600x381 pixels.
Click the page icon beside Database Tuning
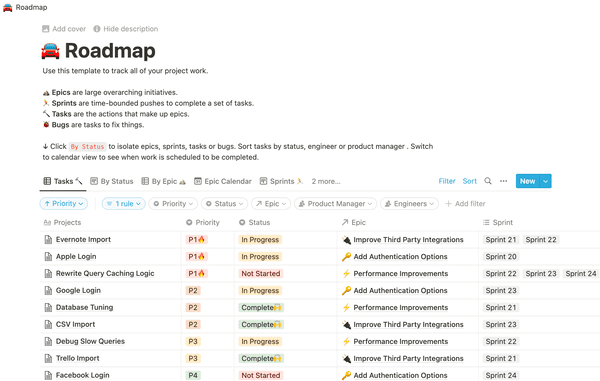point(48,308)
